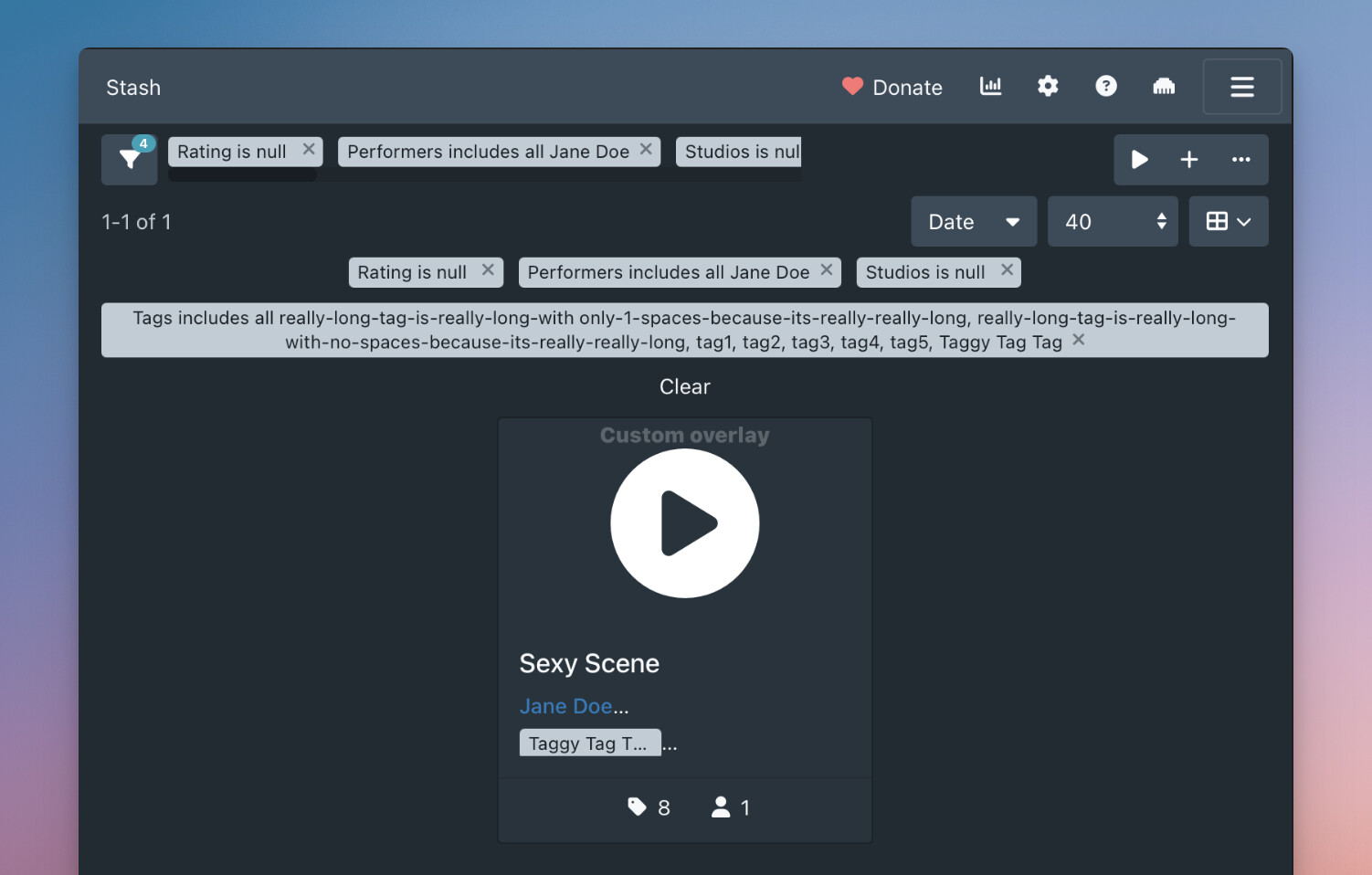1372x875 pixels.
Task: Show the 1 performer popover icon
Action: pyautogui.click(x=731, y=807)
